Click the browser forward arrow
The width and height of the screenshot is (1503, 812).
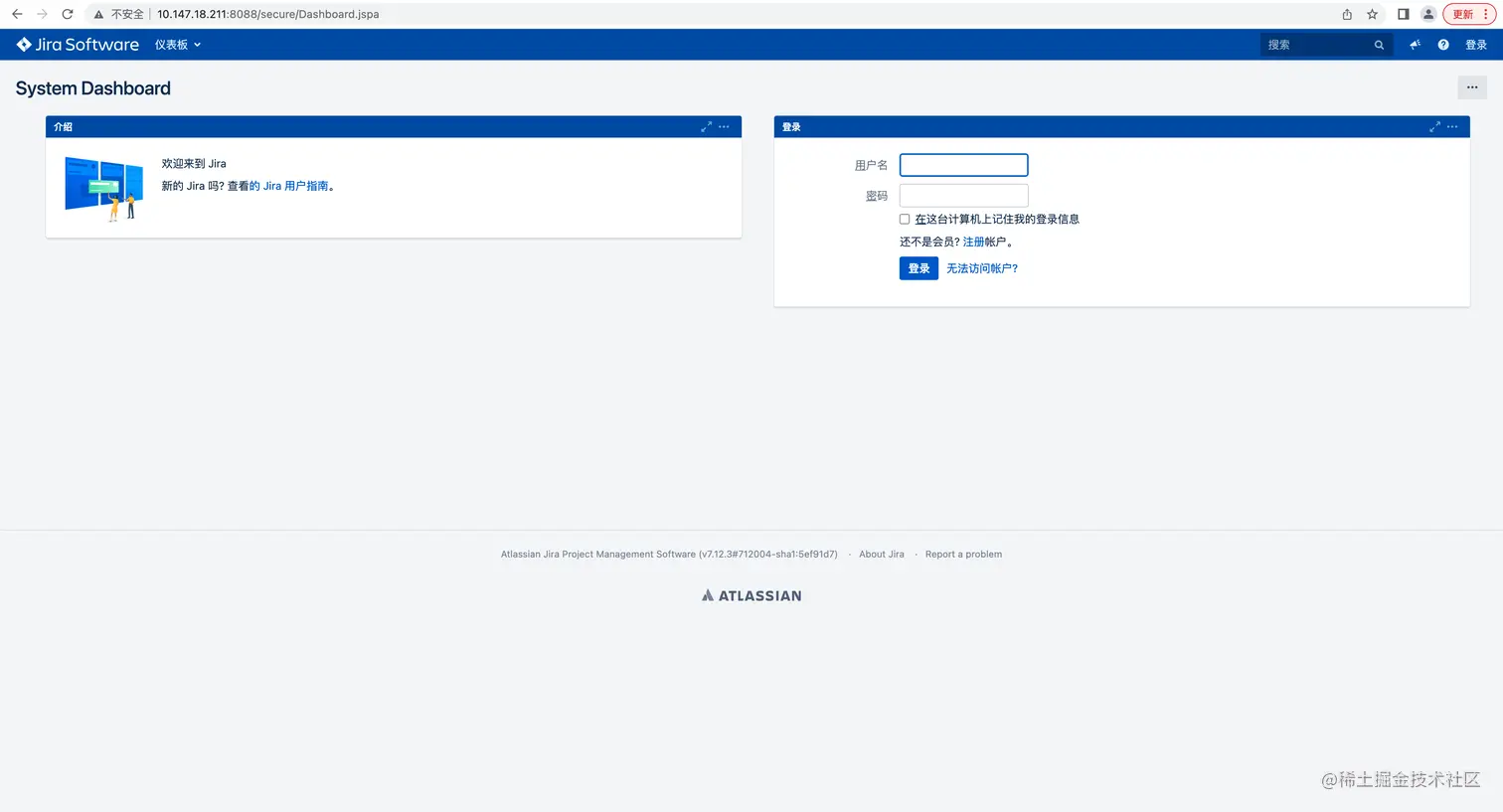[x=42, y=14]
